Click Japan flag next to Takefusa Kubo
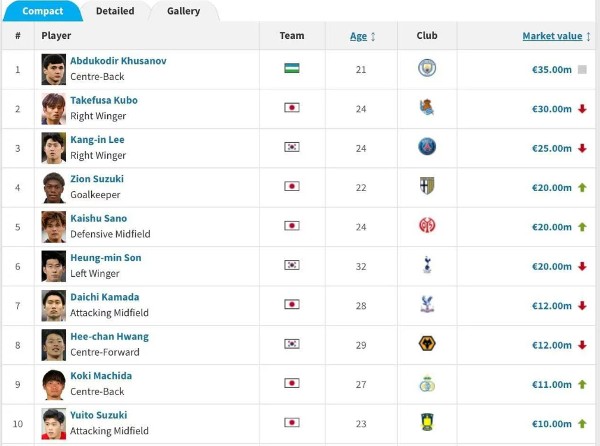 (x=292, y=108)
